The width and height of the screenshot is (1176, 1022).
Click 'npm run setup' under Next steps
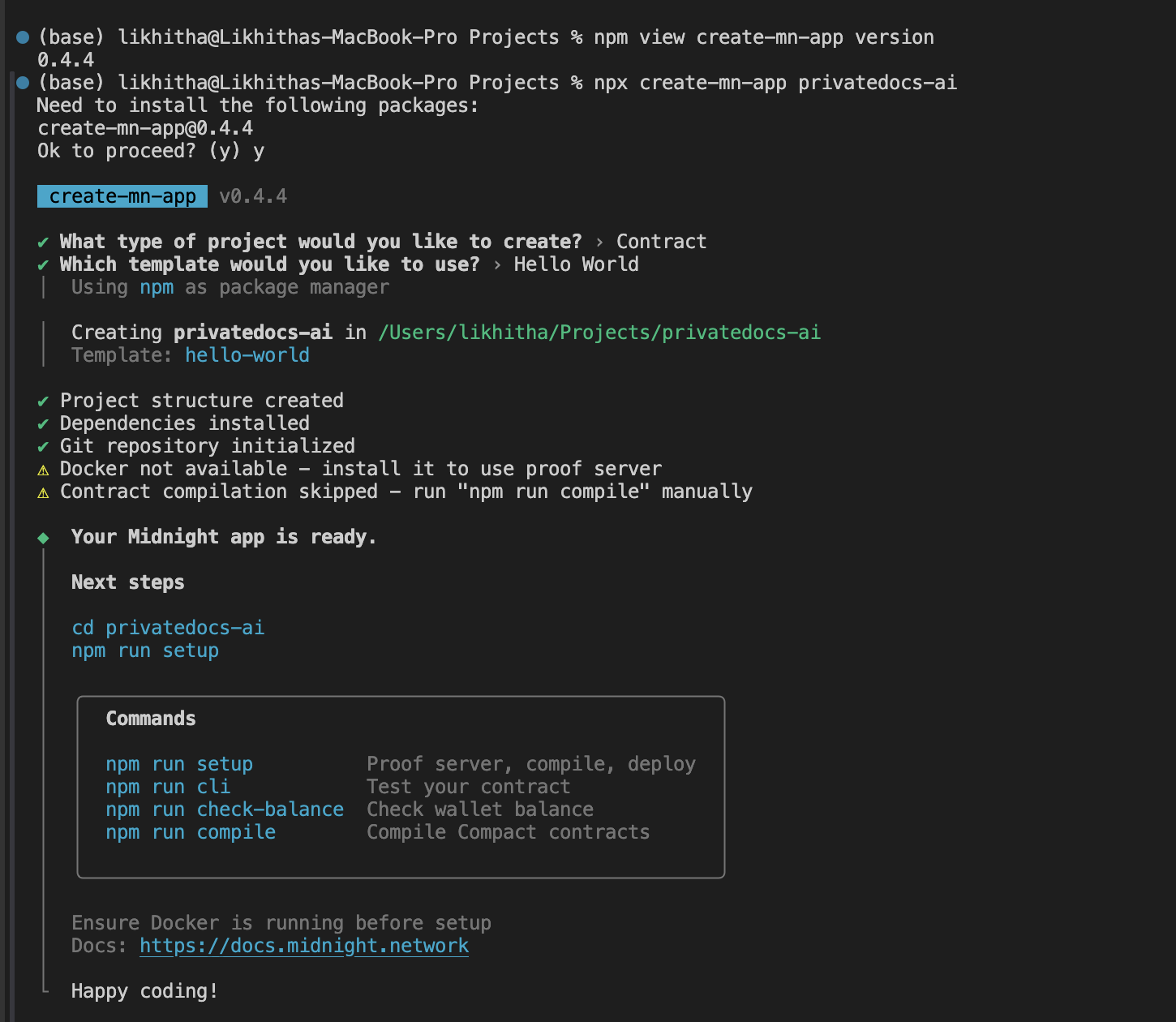(x=145, y=651)
